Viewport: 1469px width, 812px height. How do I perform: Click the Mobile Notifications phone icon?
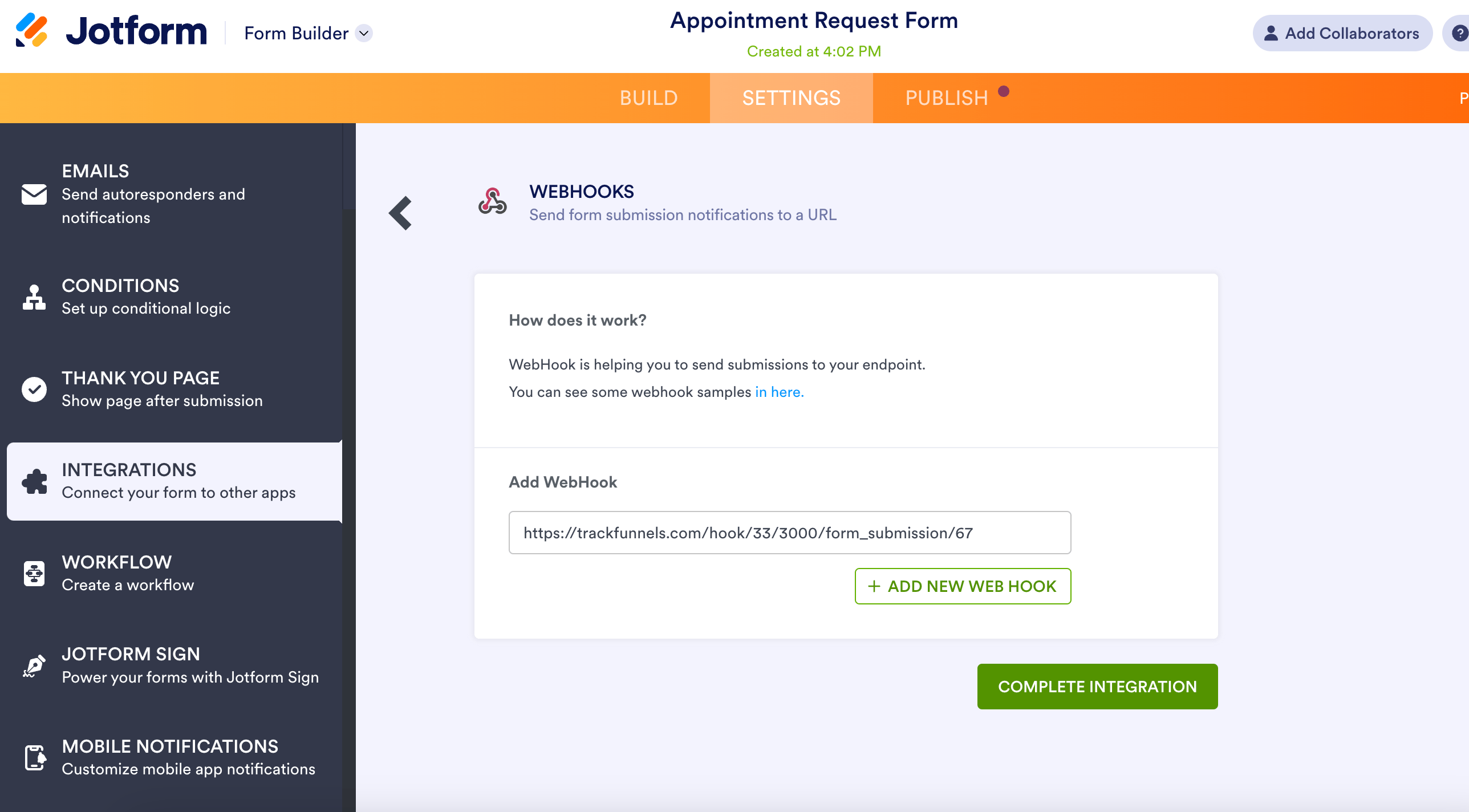click(x=35, y=758)
